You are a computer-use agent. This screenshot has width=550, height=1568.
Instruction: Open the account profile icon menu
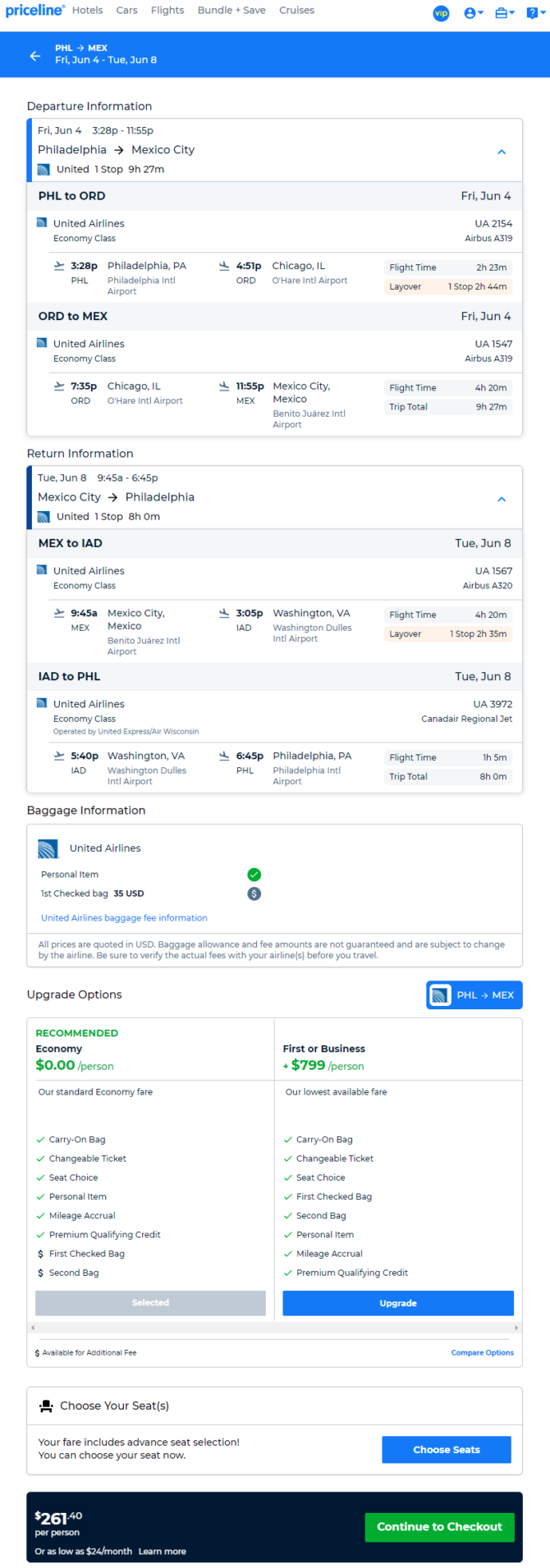[473, 13]
